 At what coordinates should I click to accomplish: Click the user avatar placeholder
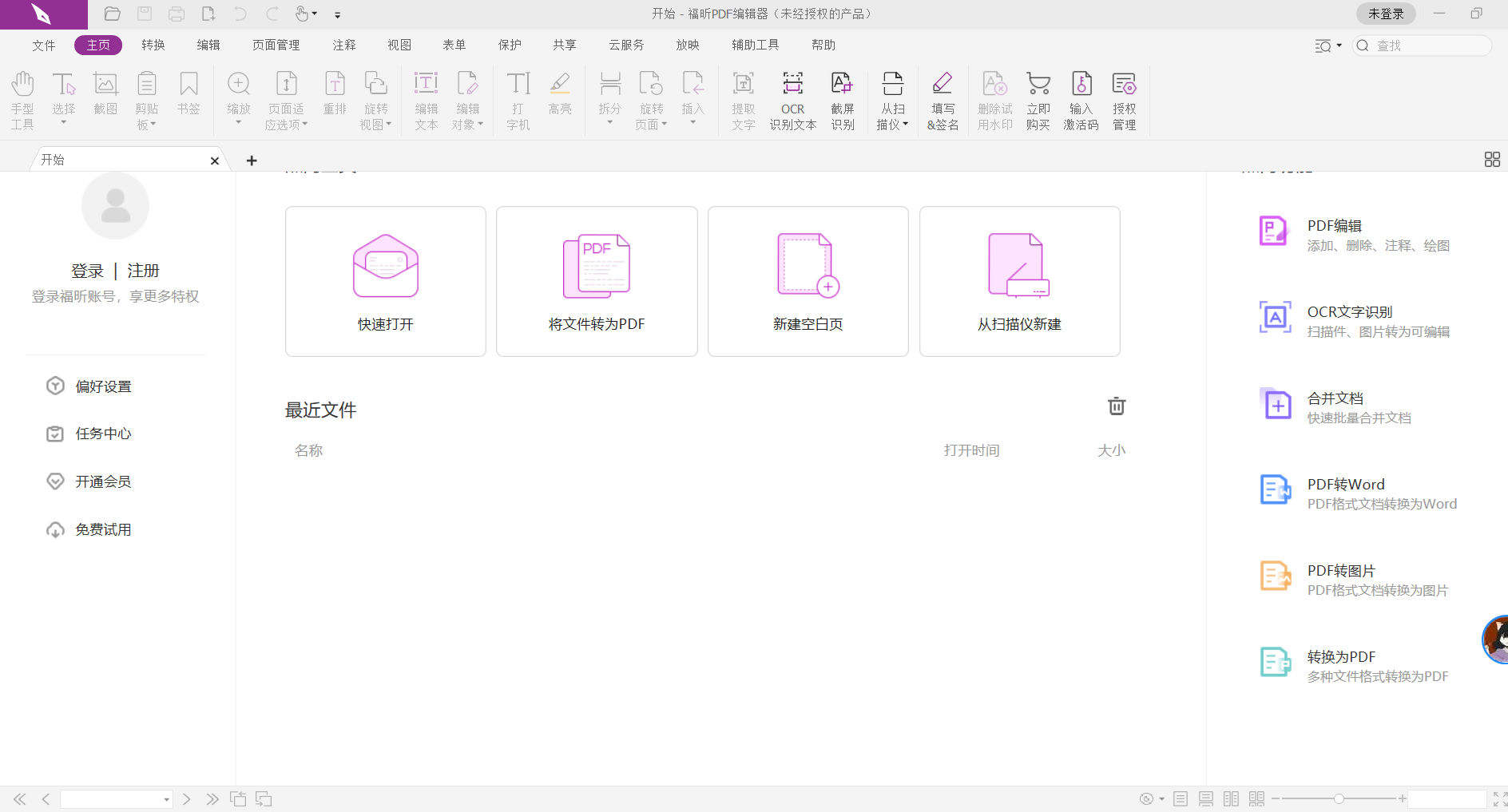(115, 205)
